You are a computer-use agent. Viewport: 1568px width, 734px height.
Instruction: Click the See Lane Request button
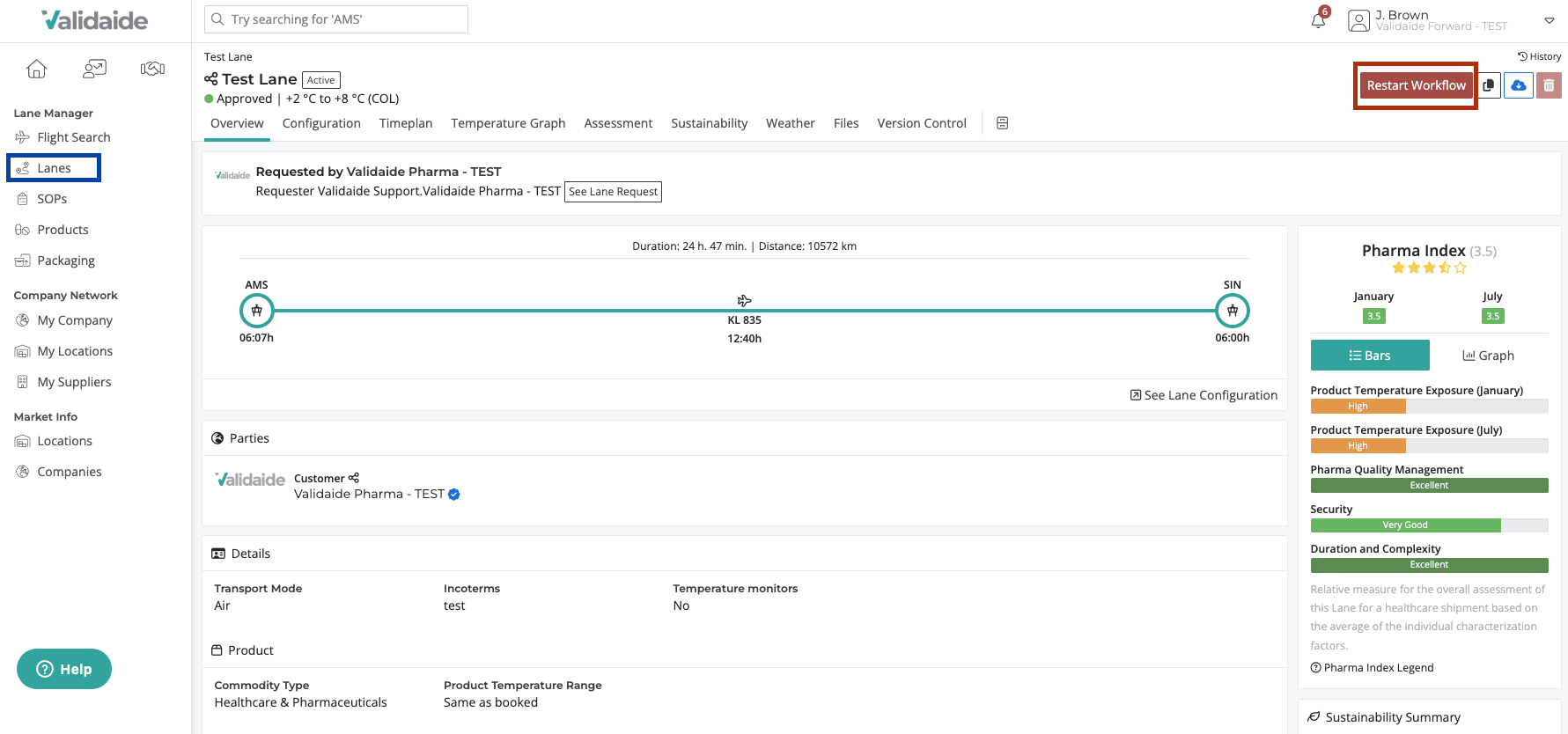click(613, 192)
